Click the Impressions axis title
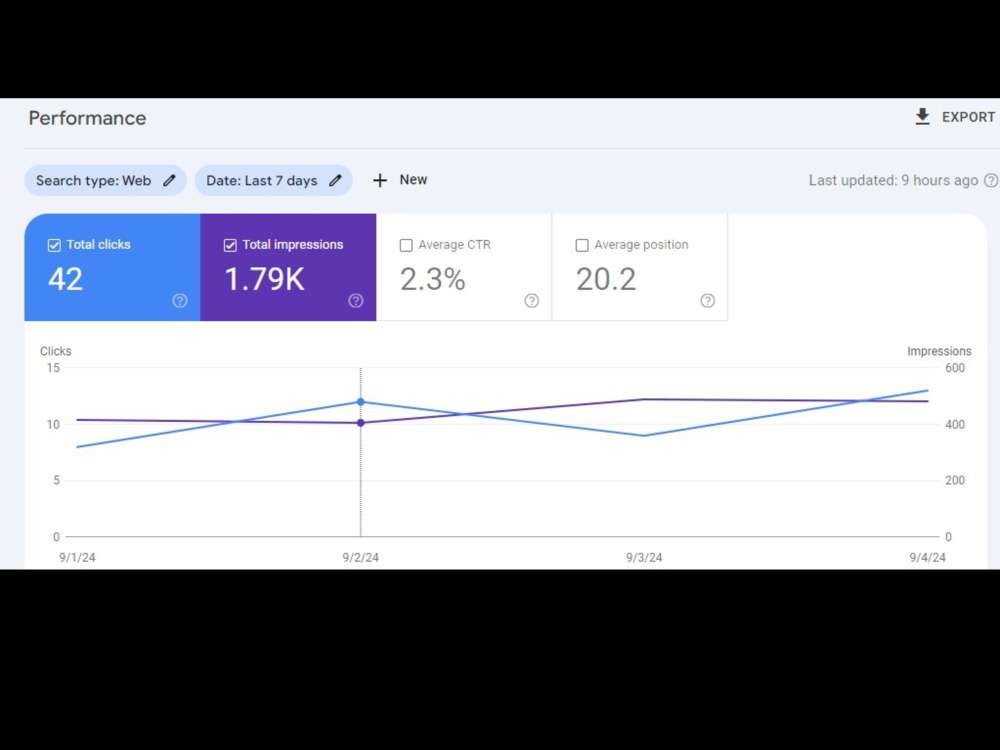Screen dimensions: 1000x750 click(939, 351)
